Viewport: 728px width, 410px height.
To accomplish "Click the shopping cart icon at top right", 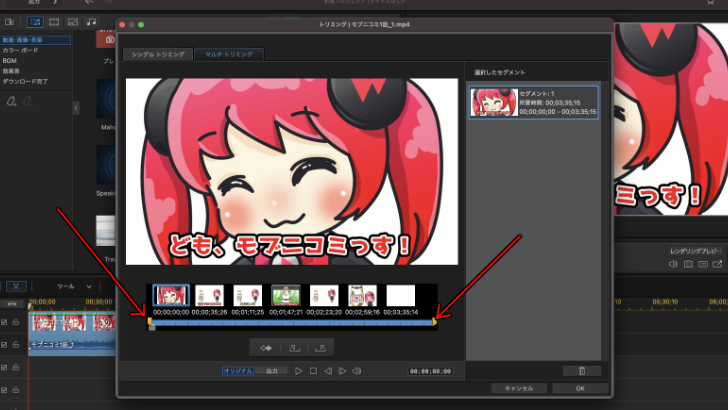I will click(x=710, y=2).
